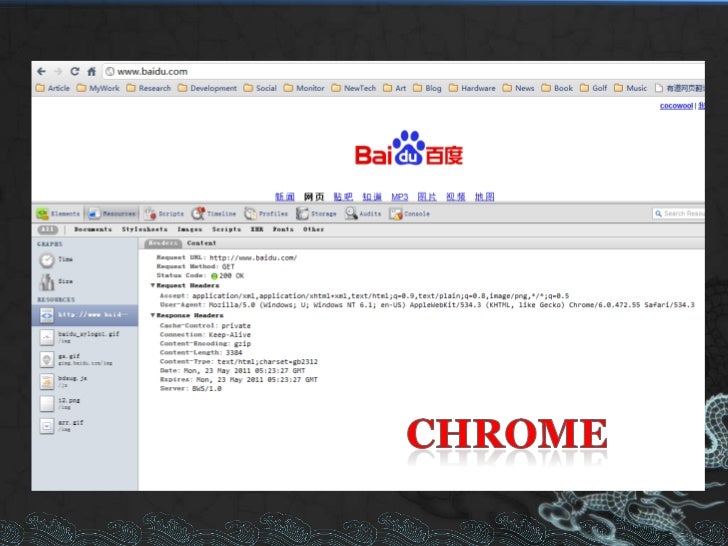Image resolution: width=728 pixels, height=546 pixels.
Task: Open the Monitor bookmarks folder
Action: point(304,88)
